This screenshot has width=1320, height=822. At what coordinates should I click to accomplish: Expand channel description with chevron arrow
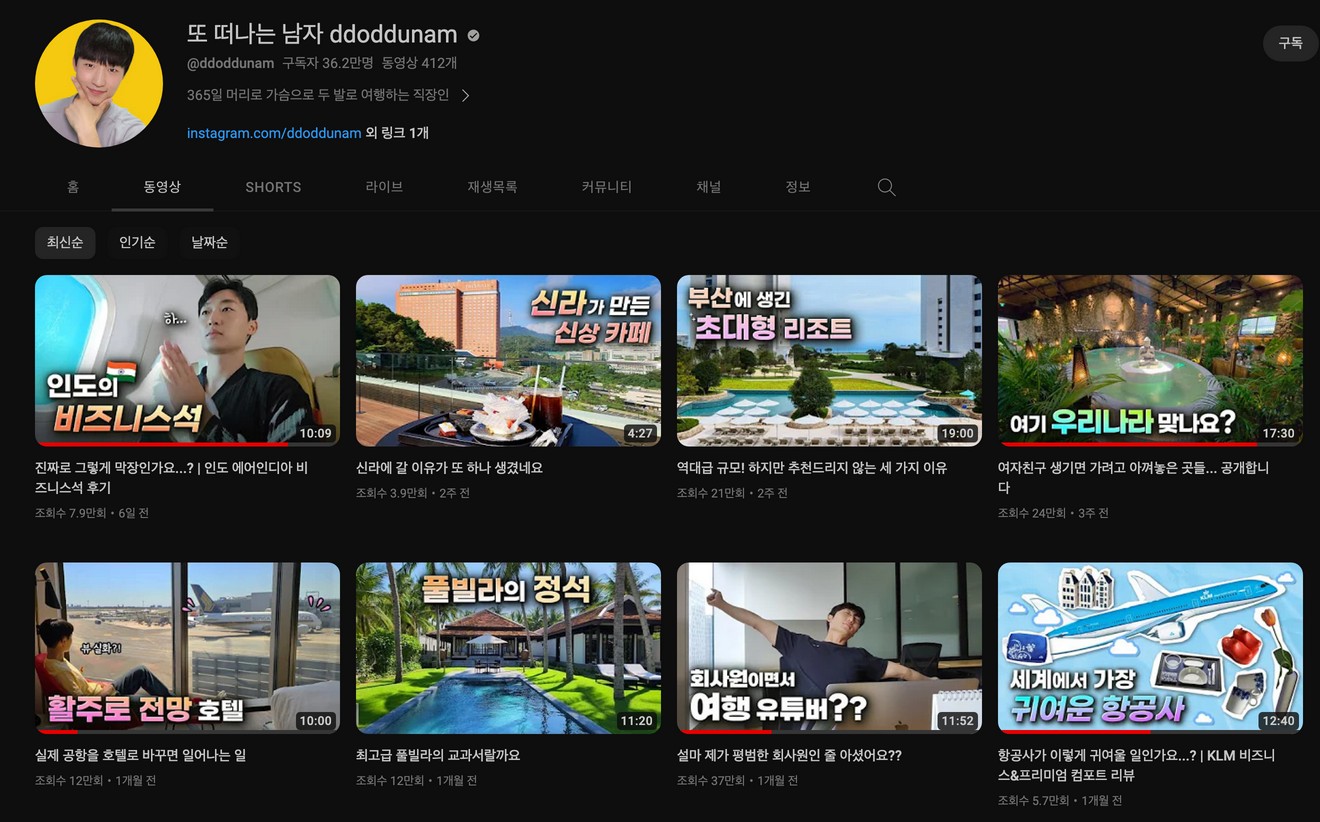point(466,95)
